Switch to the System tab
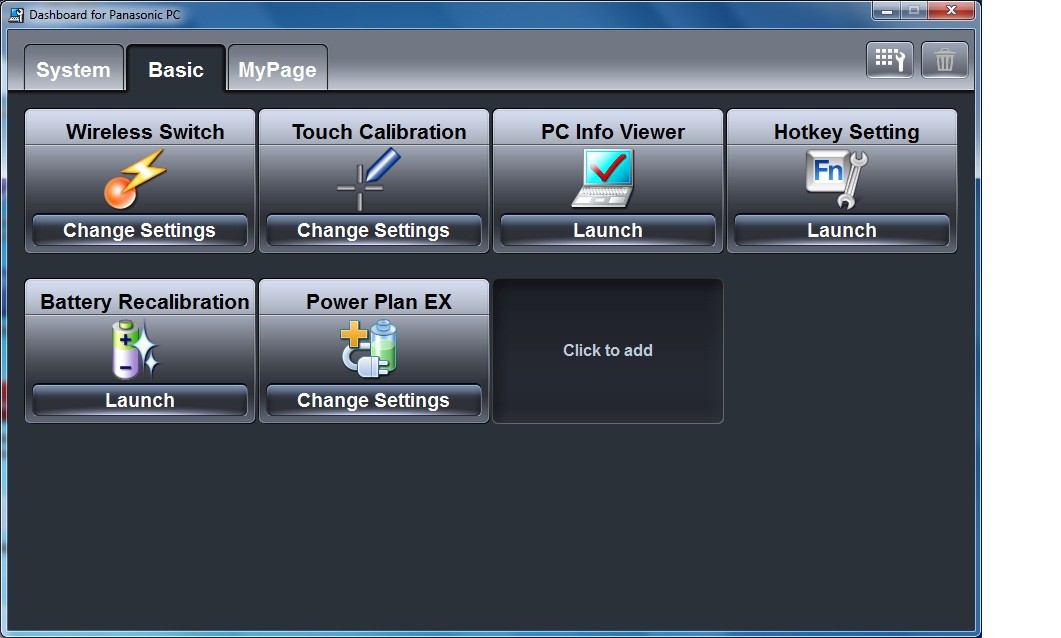Screen dimensions: 1061x638 pos(73,68)
